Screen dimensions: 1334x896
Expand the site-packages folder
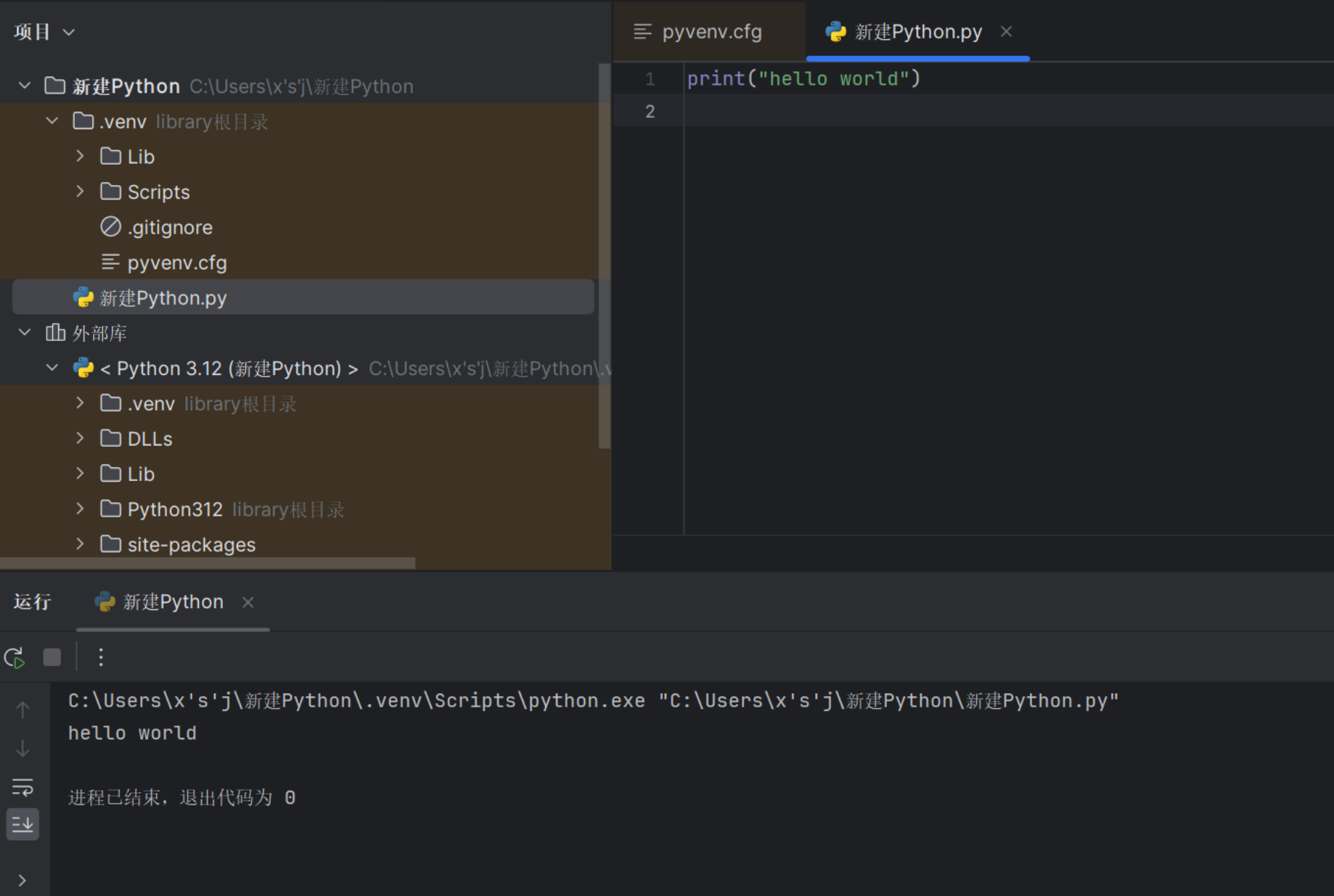coord(80,544)
